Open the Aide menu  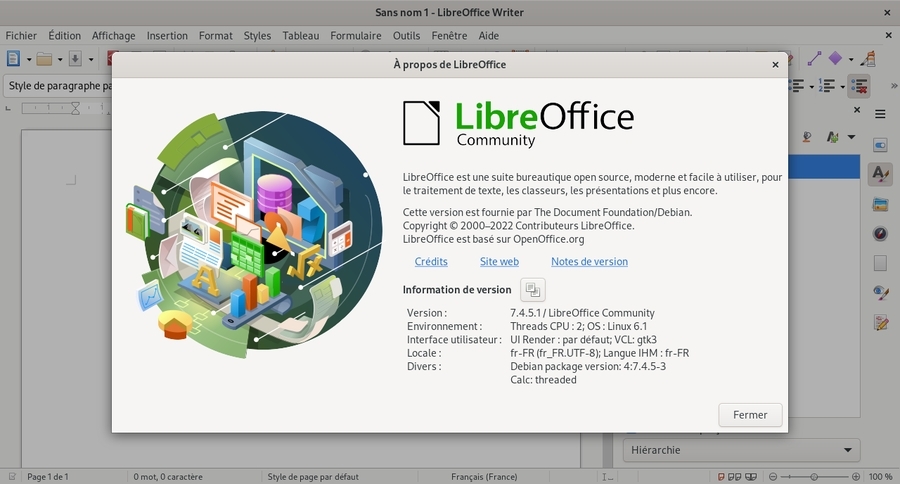tap(488, 36)
